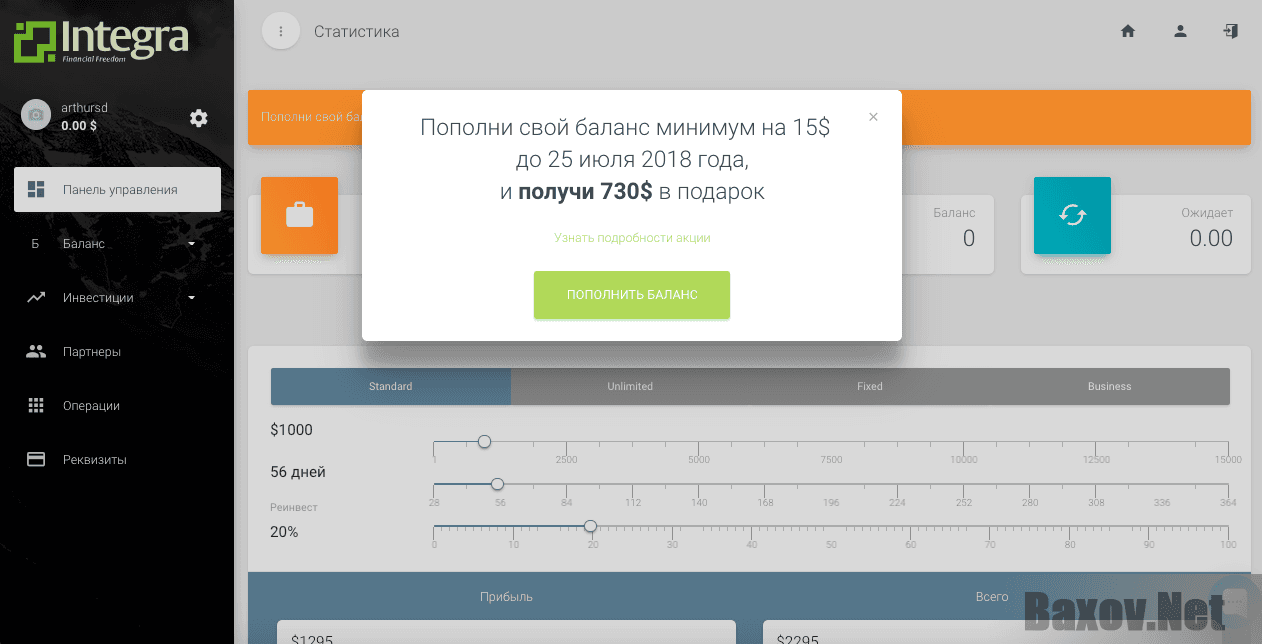Click the orange briefcase icon tile
This screenshot has width=1262, height=644.
click(299, 215)
